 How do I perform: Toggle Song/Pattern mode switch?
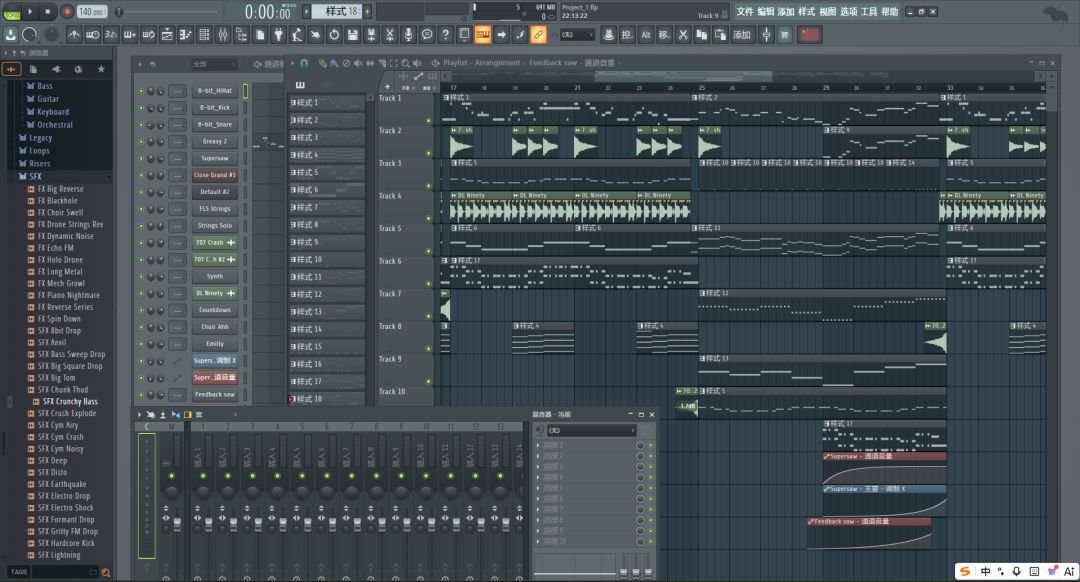11,12
